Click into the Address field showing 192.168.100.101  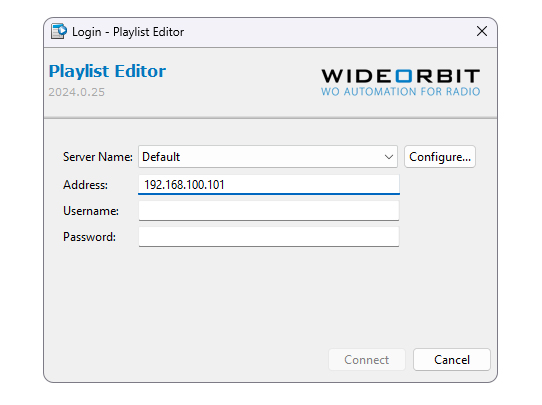click(x=269, y=185)
